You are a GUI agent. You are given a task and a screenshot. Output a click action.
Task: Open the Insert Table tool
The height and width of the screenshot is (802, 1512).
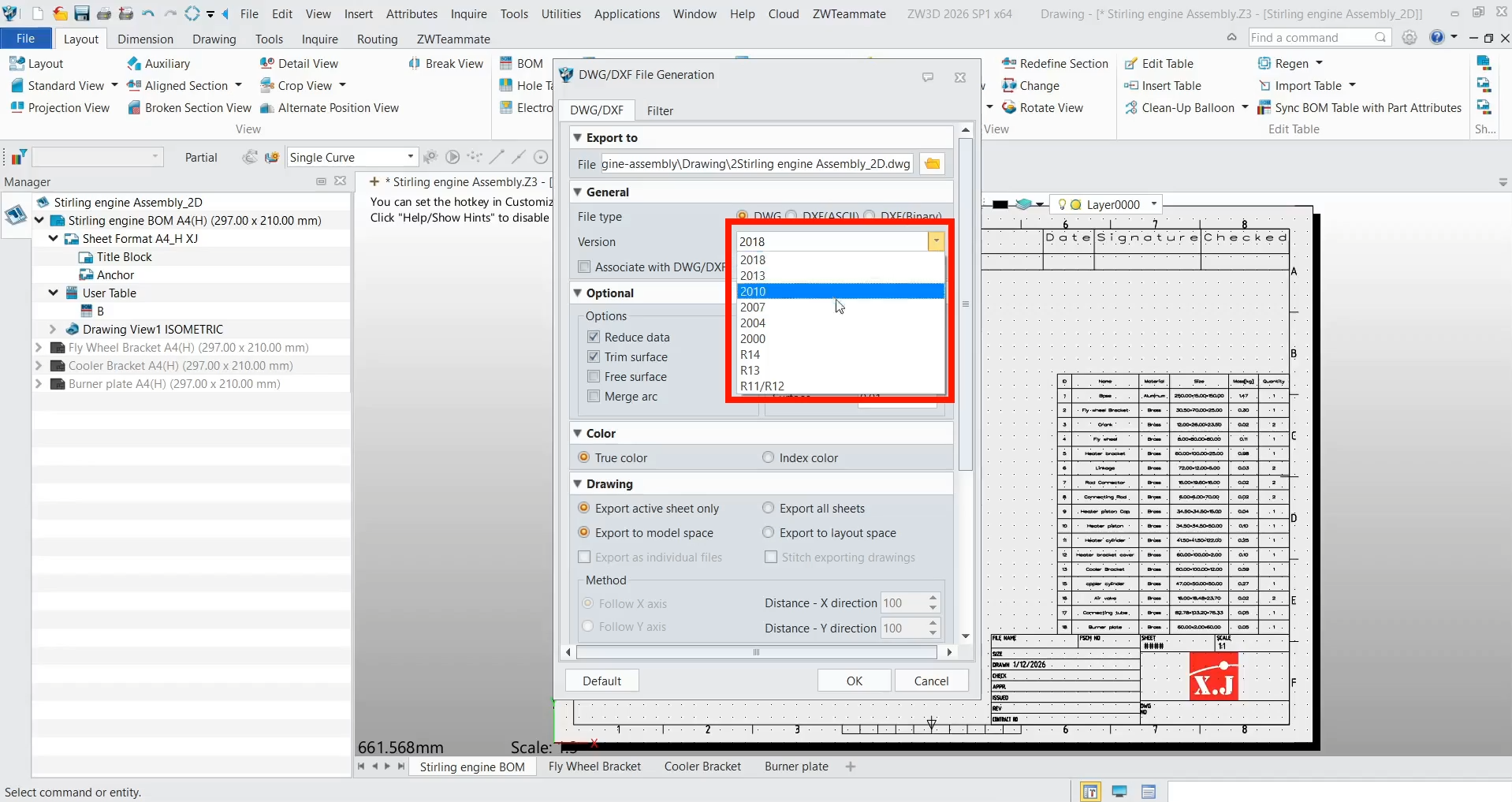pos(1171,85)
